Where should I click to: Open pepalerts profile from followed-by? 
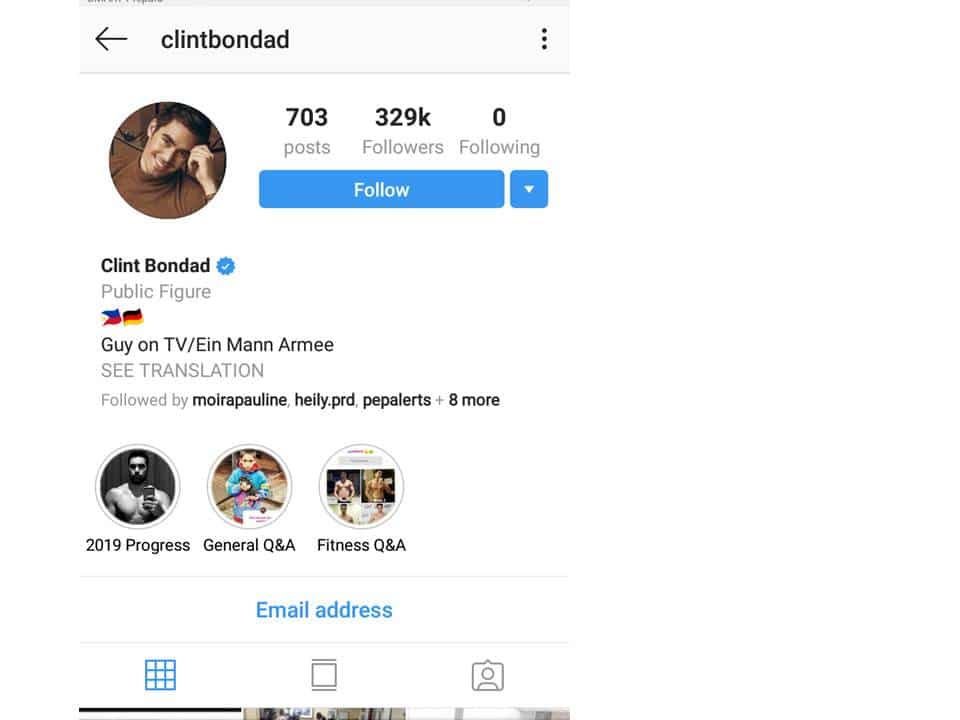397,400
